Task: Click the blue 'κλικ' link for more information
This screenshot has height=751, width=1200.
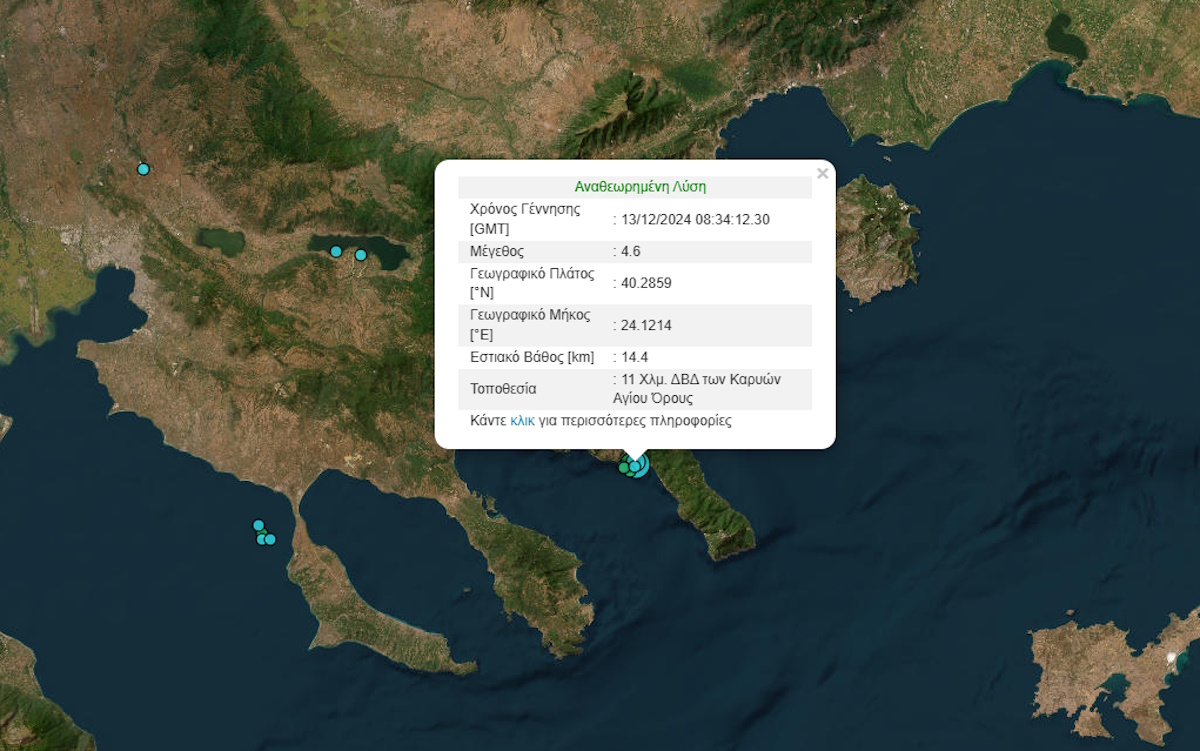Action: (x=522, y=421)
